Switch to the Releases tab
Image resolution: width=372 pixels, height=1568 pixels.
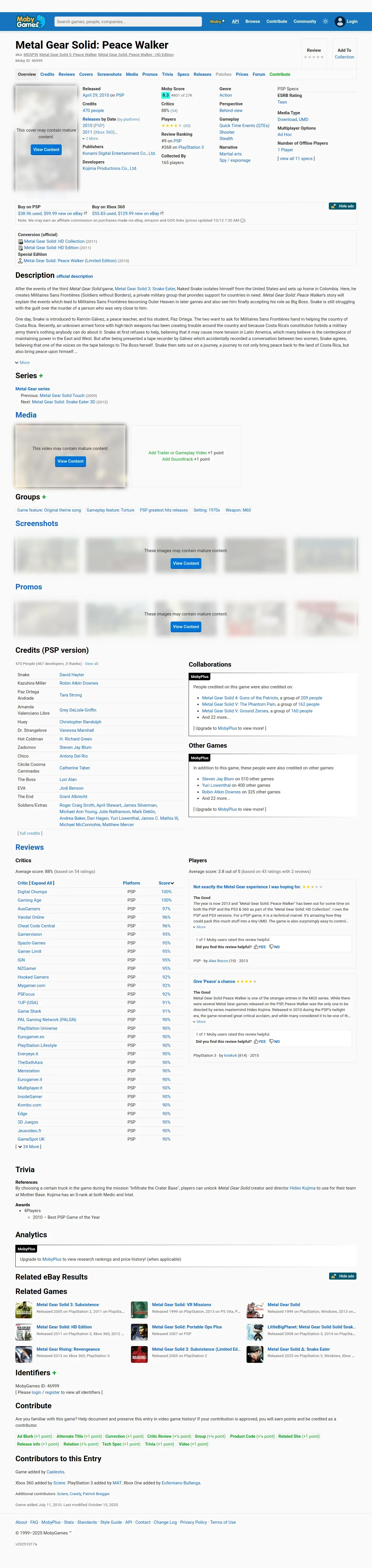point(203,74)
